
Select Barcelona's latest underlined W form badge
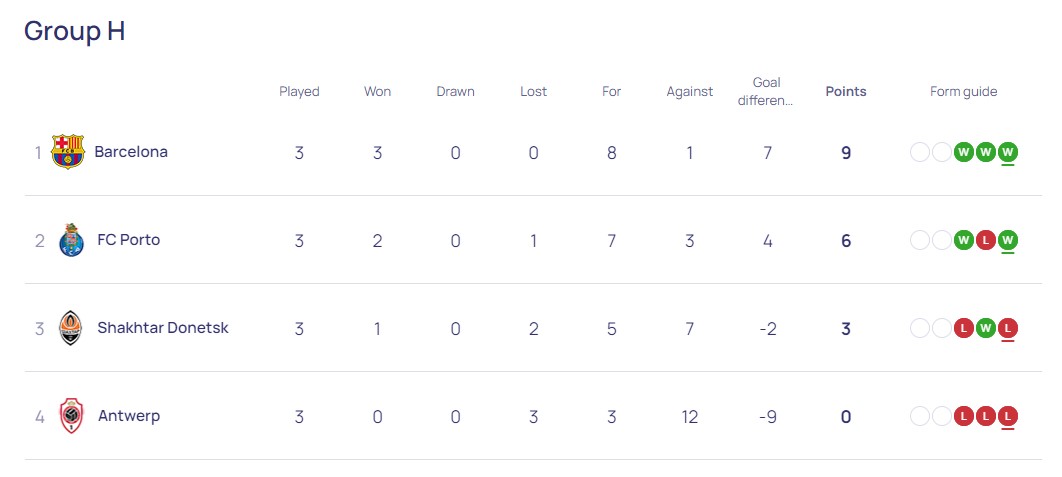pyautogui.click(x=1008, y=152)
